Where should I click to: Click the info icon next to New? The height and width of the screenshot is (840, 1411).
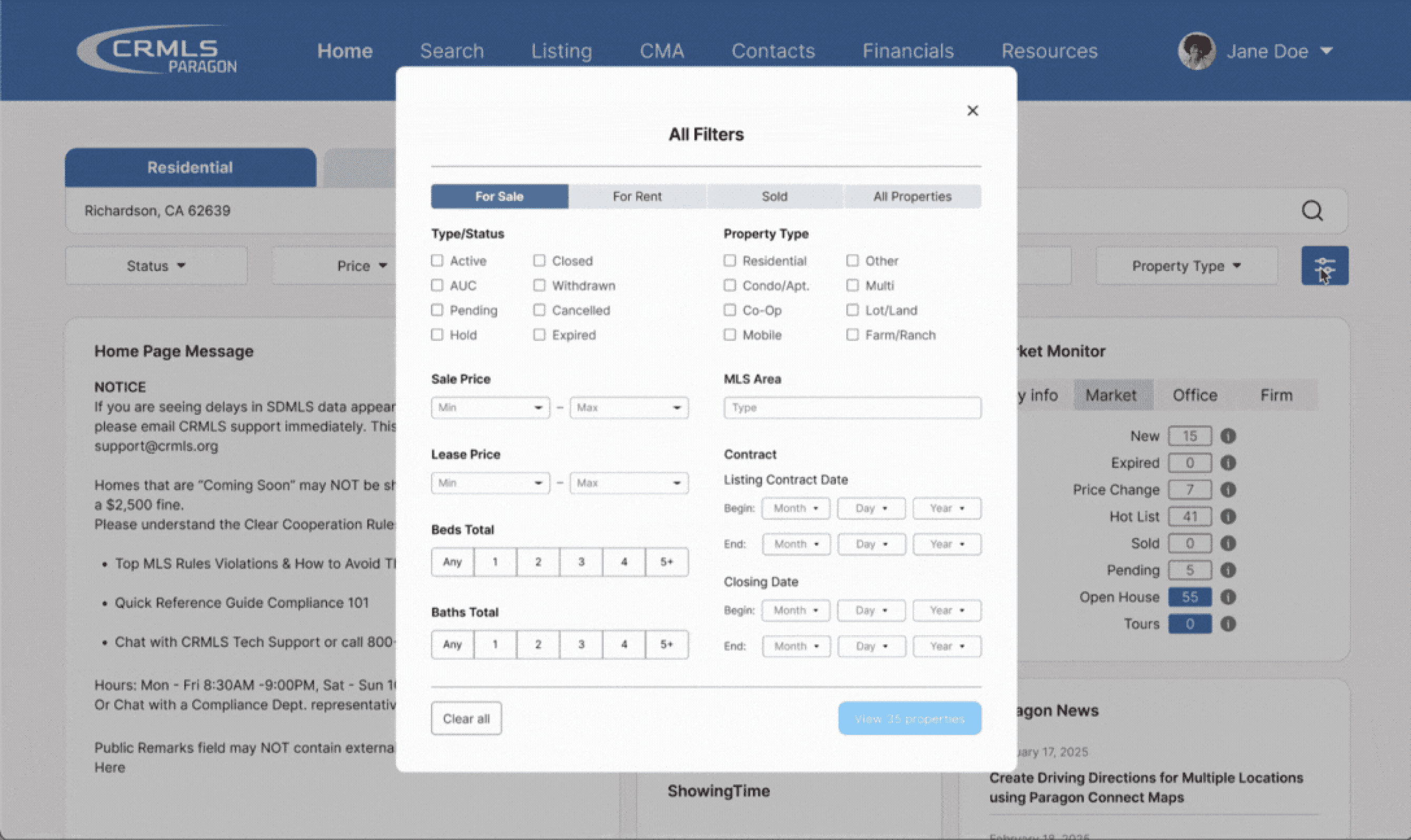tap(1228, 436)
